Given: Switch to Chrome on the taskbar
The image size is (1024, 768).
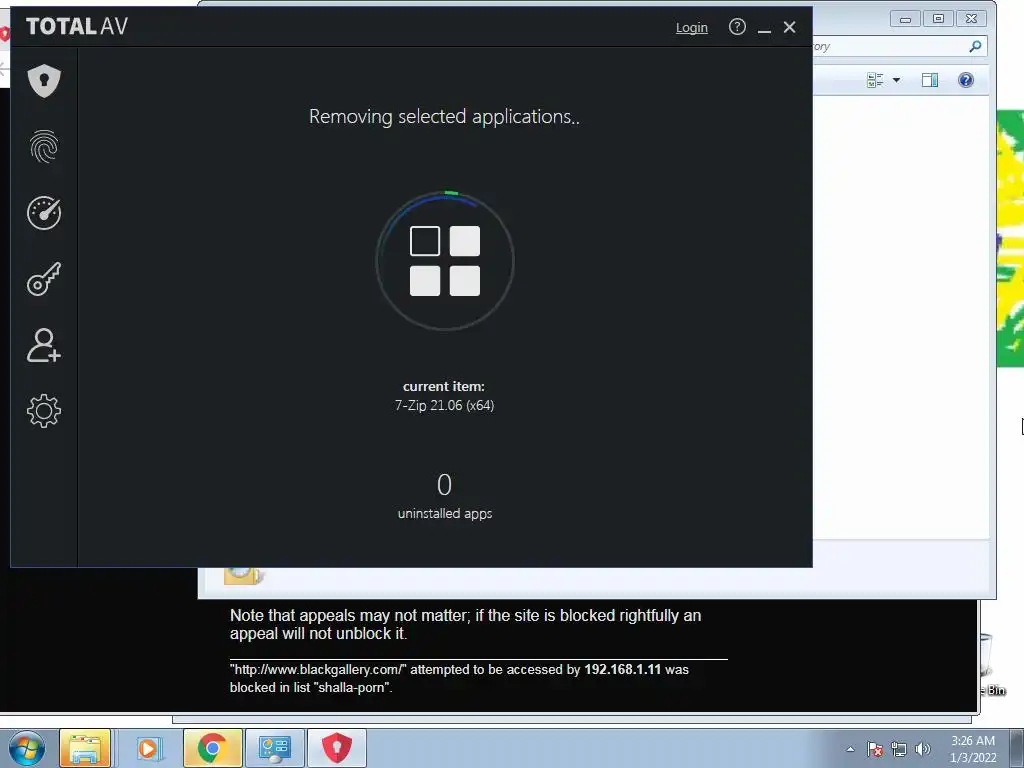Looking at the screenshot, I should 212,748.
